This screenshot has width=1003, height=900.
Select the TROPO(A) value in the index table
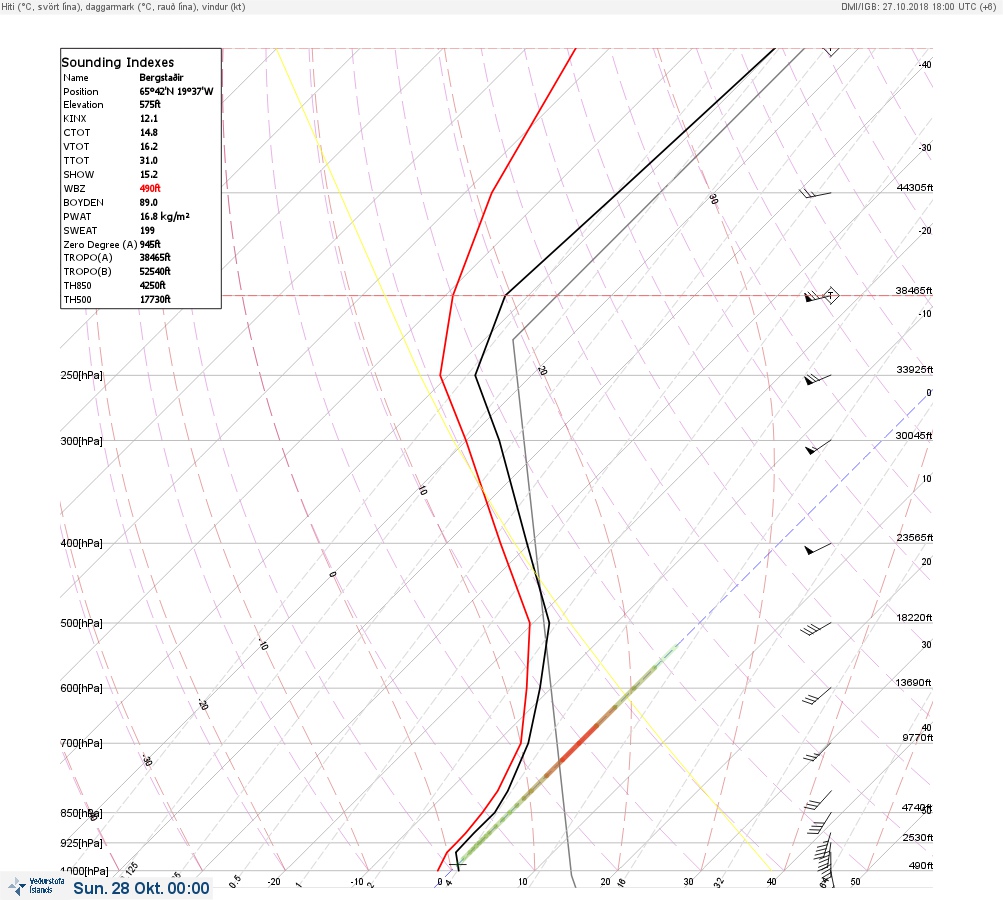click(155, 257)
